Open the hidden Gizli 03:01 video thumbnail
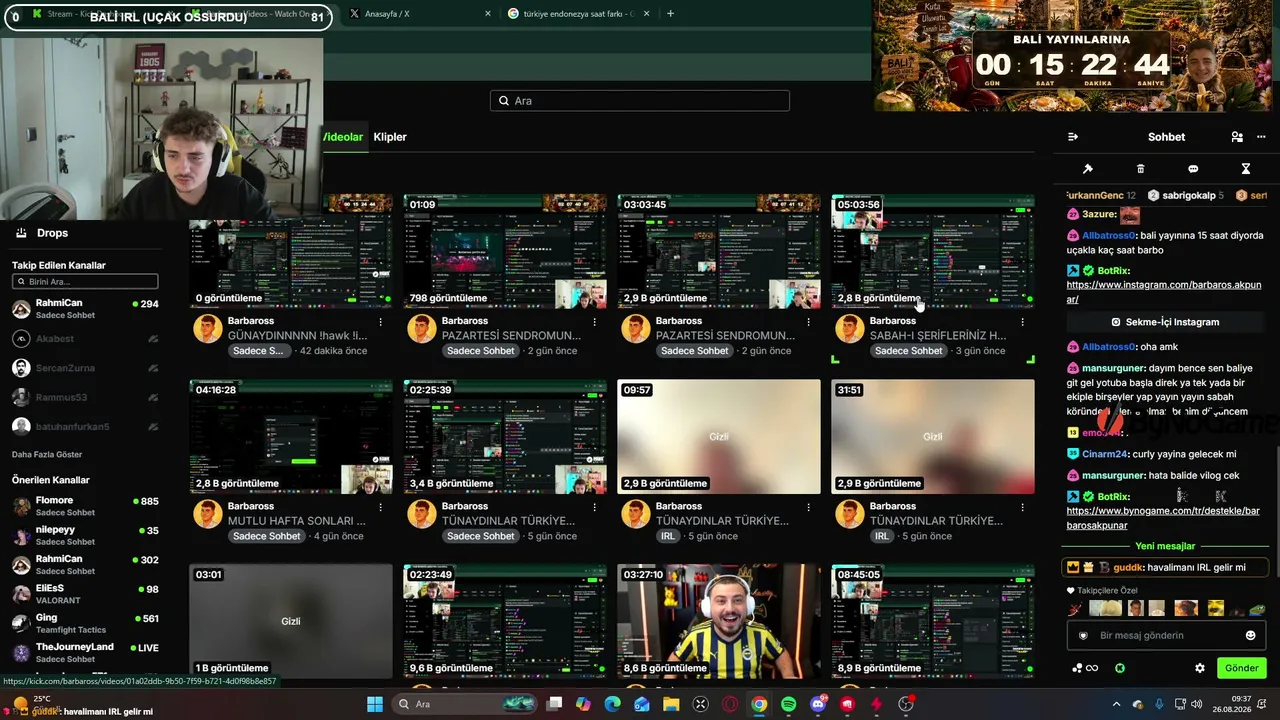Screen dimensions: 1280x720 coord(291,621)
